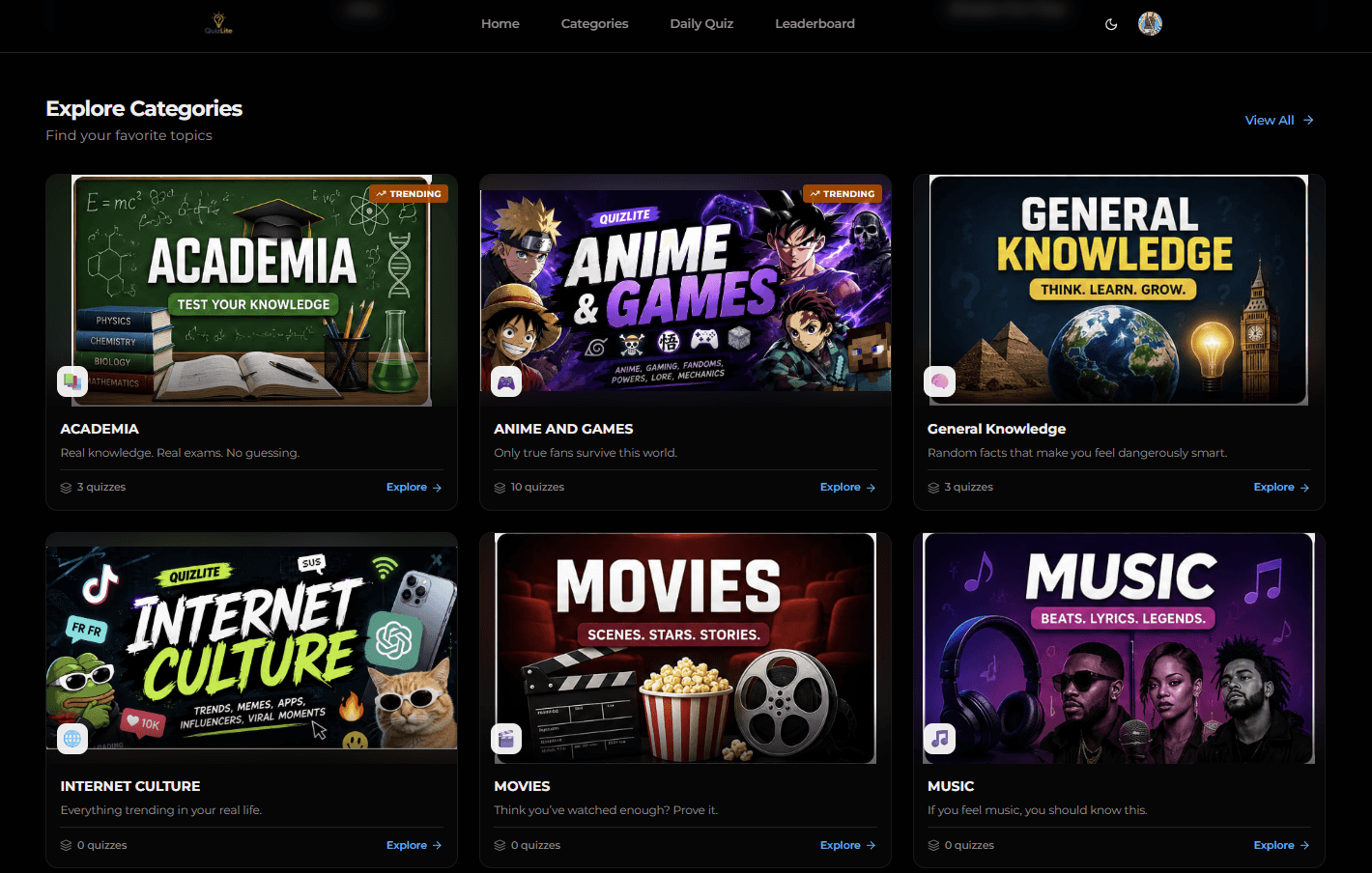Image resolution: width=1372 pixels, height=873 pixels.
Task: Click the General Knowledge brain icon
Action: click(940, 381)
